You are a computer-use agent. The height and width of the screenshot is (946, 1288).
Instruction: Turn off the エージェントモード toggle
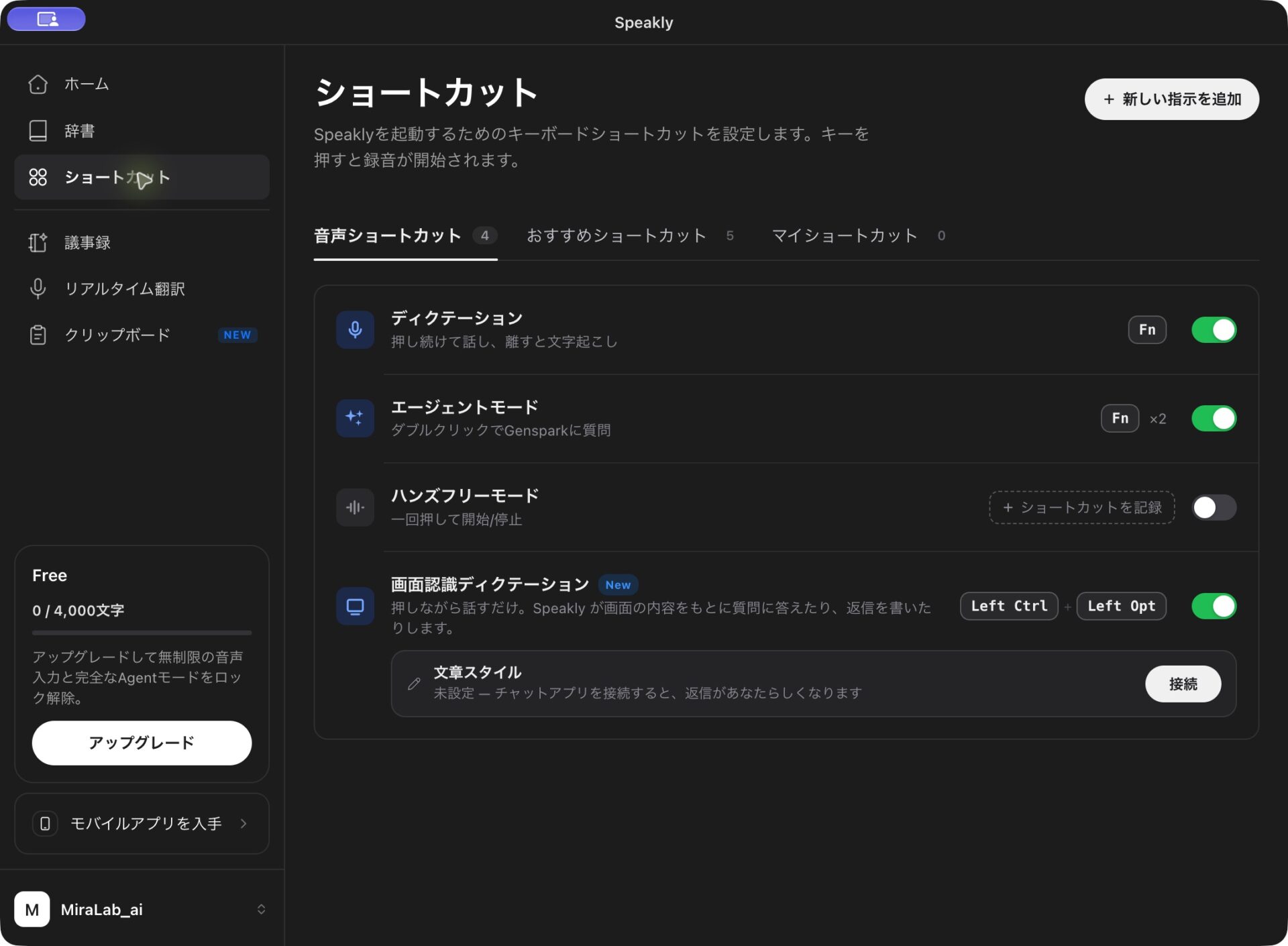pos(1214,418)
